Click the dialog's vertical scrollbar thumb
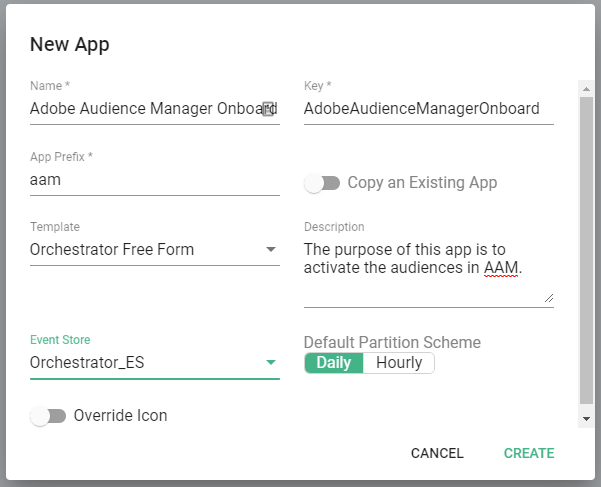 pyautogui.click(x=586, y=250)
